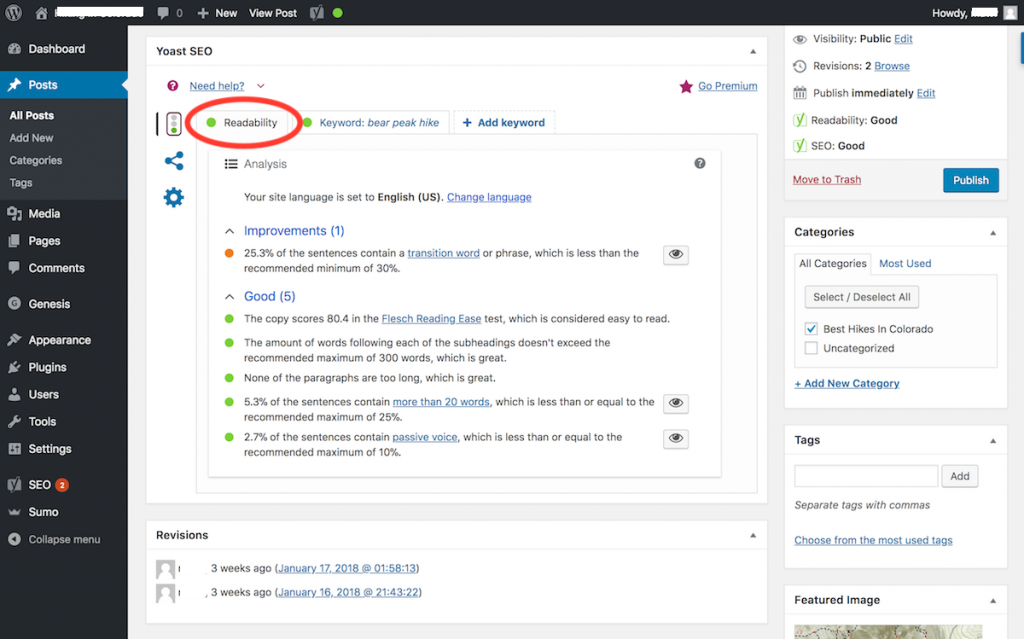Click the second revision author avatar
Viewport: 1024px width, 639px height.
165,593
